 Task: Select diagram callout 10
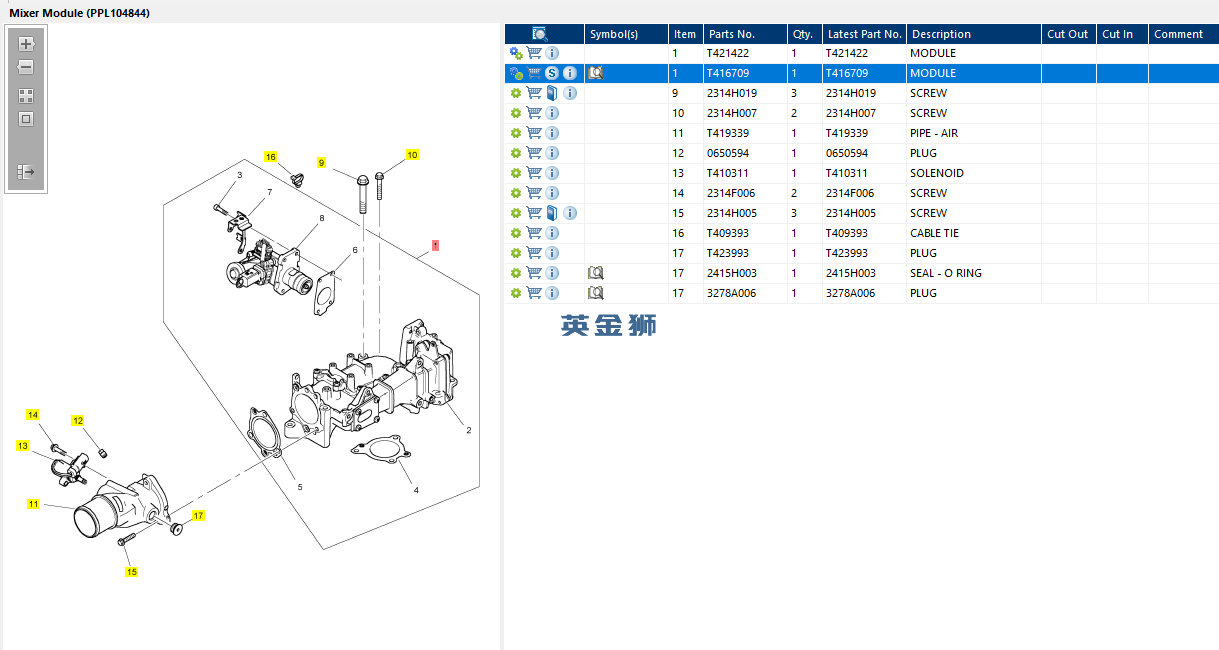click(x=412, y=155)
